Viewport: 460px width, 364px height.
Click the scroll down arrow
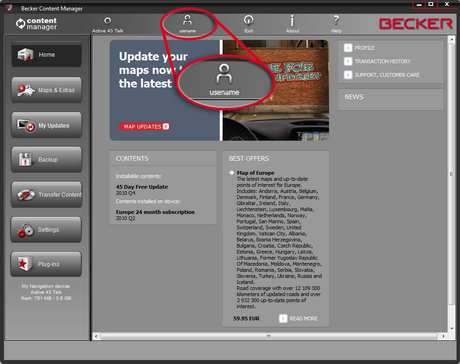[x=451, y=328]
